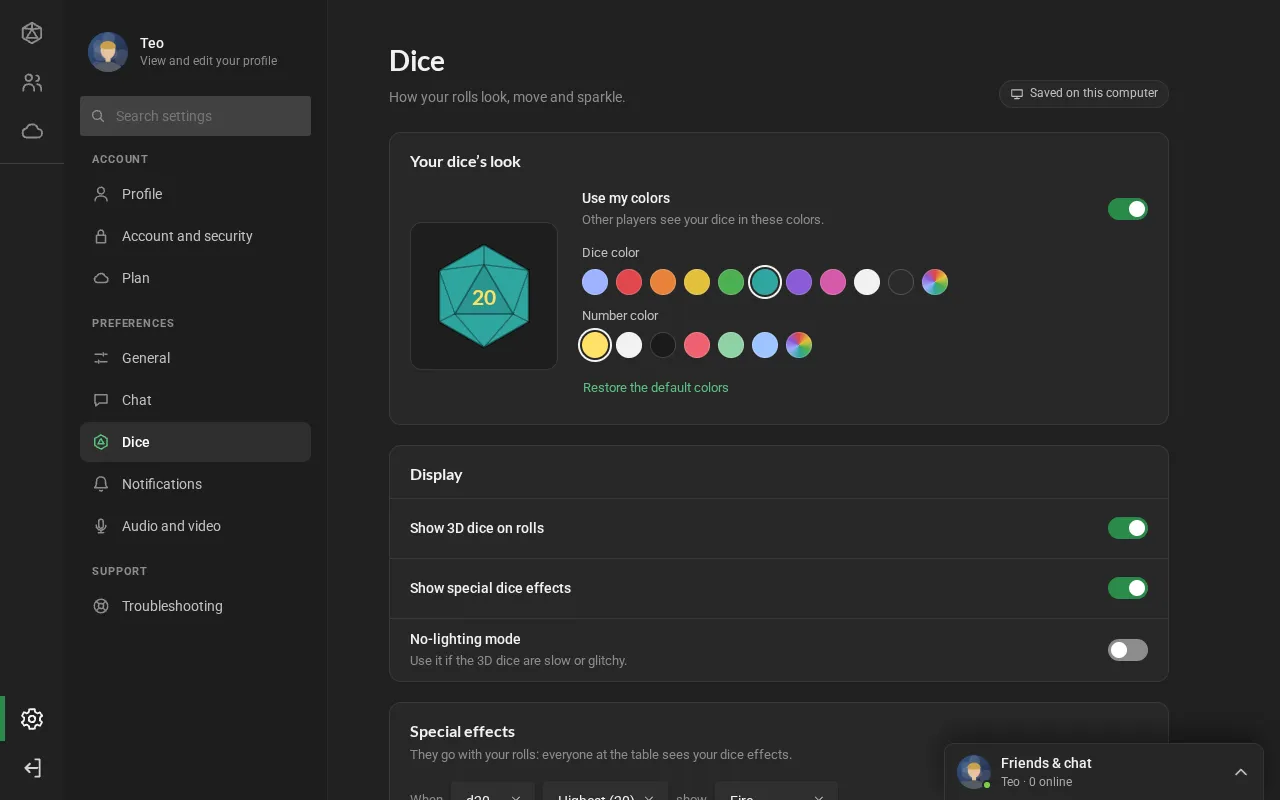Click the Teo avatar in the sidebar header
The height and width of the screenshot is (800, 1280).
point(108,52)
